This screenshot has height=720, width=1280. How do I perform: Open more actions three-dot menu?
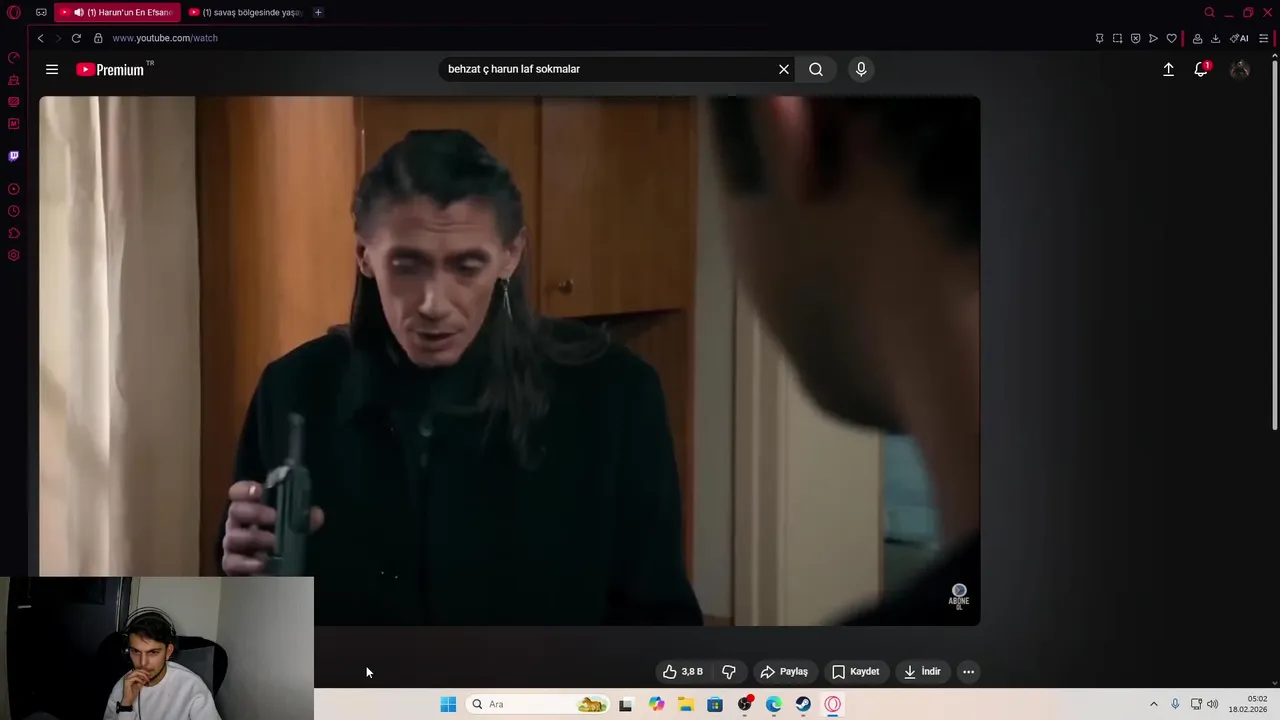968,672
